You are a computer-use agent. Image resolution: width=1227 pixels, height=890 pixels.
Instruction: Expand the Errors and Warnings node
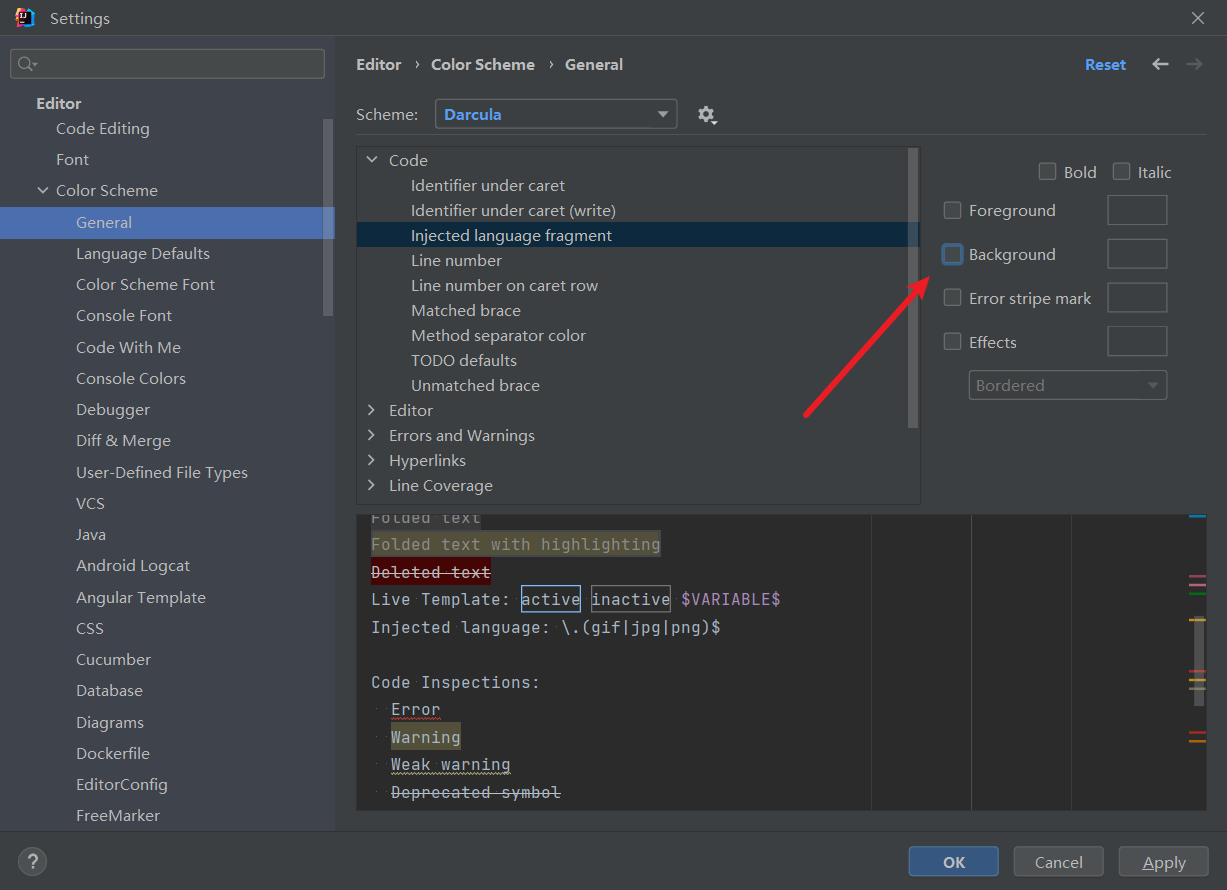[x=371, y=435]
